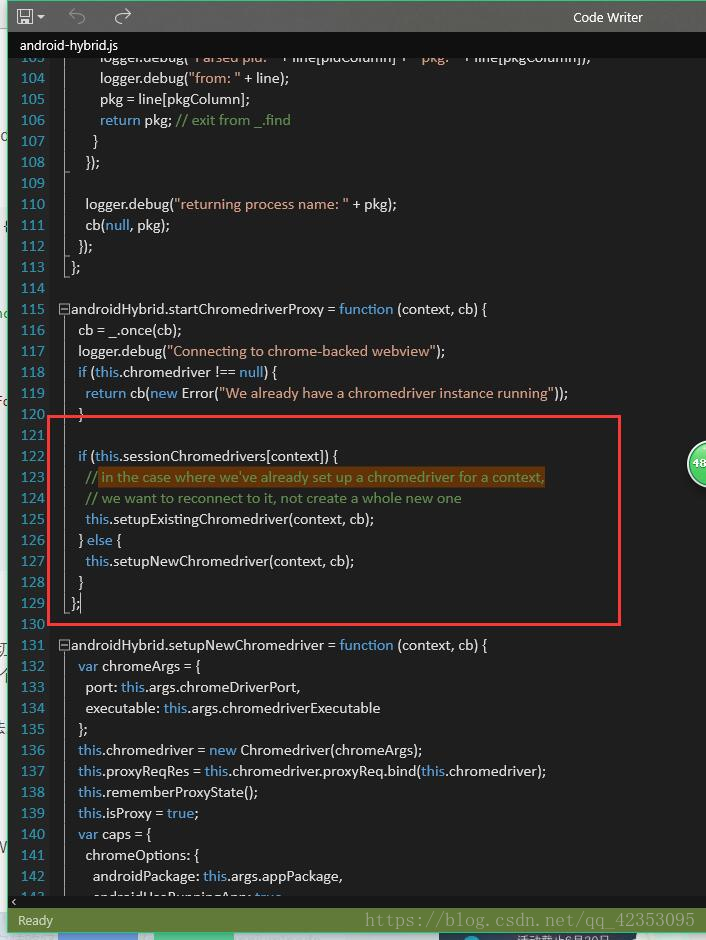Screen dimensions: 706x940
Task: Click the horizontal scrollbar left arrow
Action: [x=14, y=901]
